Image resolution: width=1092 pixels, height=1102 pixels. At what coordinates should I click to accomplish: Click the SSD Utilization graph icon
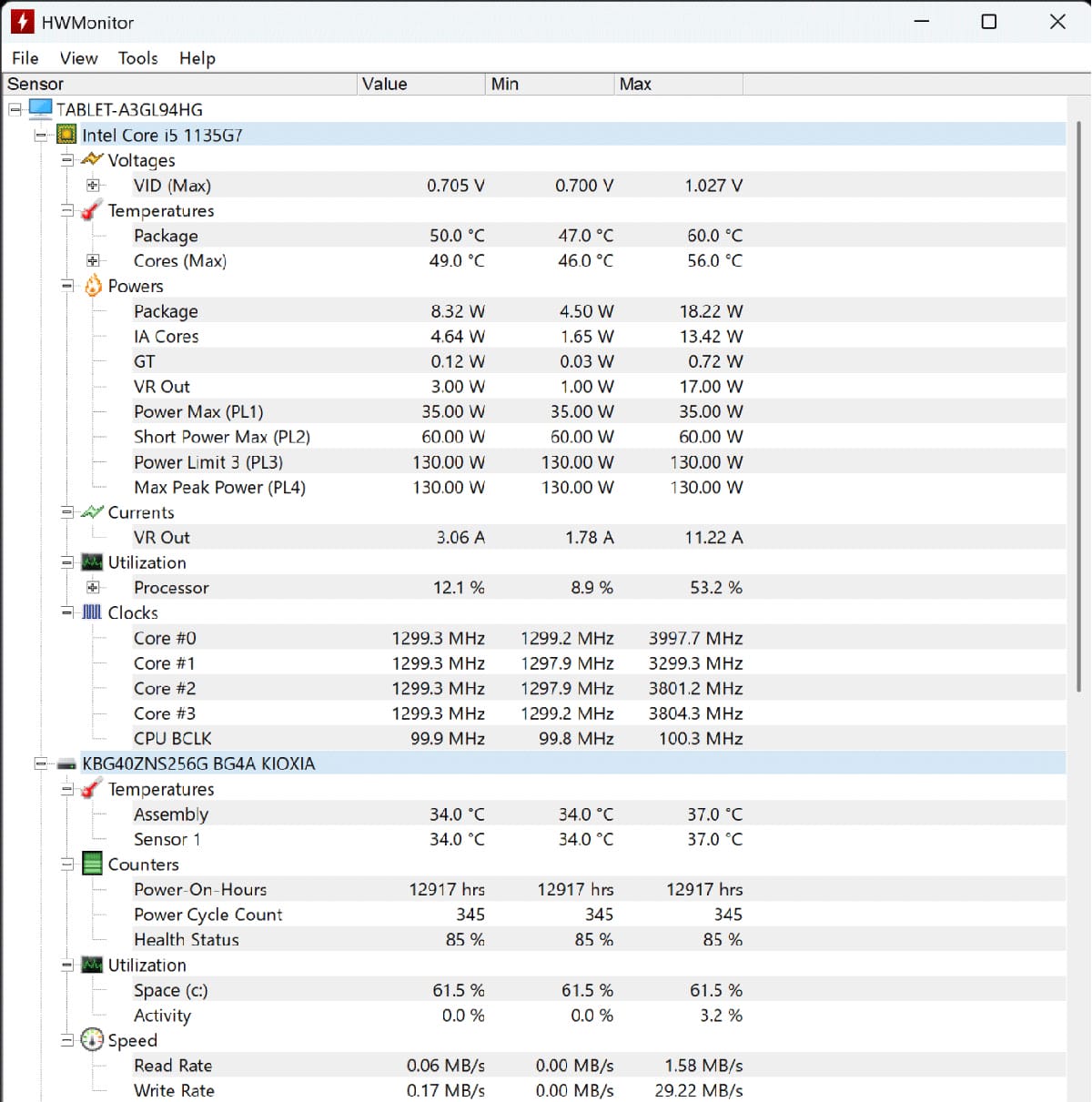coord(92,965)
